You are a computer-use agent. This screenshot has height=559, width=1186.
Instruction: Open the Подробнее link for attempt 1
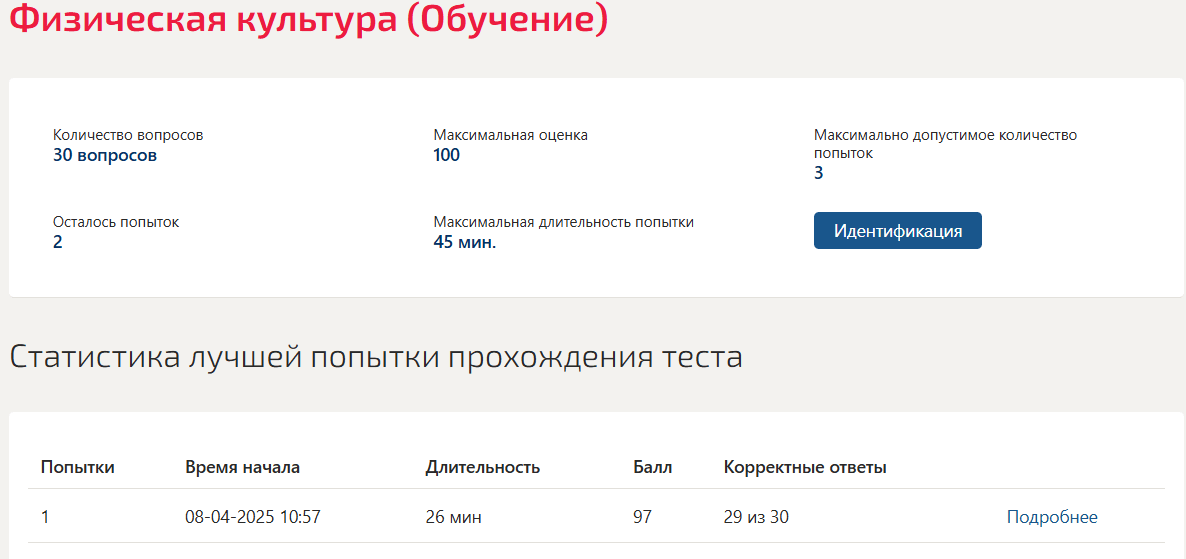coord(1051,517)
